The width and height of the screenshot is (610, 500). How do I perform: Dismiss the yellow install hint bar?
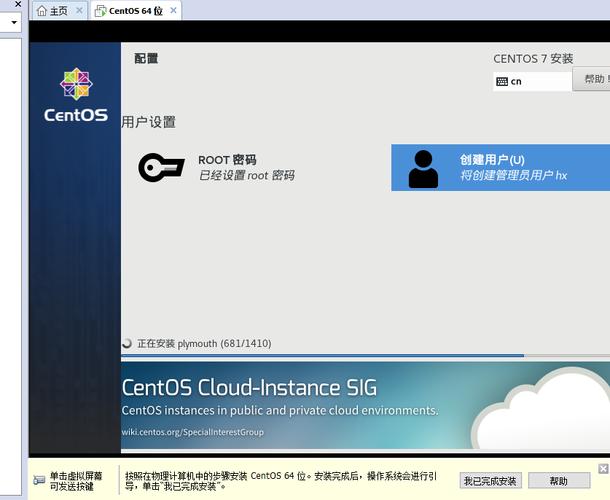point(603,468)
